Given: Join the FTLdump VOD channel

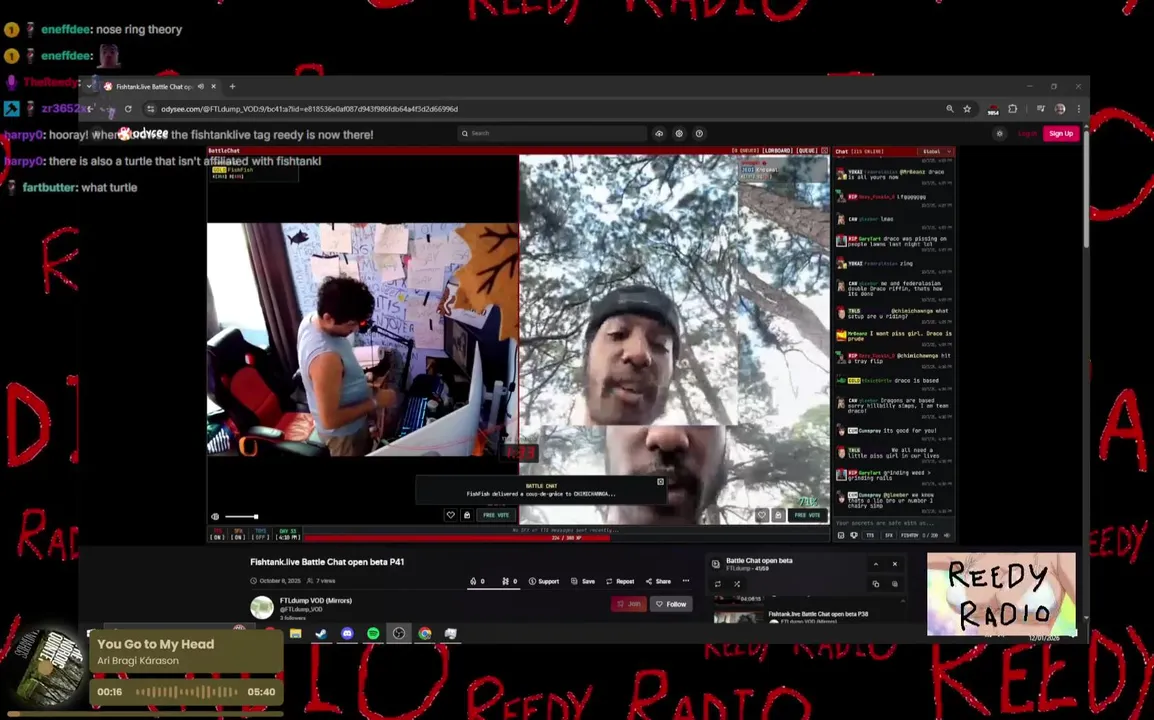Looking at the screenshot, I should point(629,604).
